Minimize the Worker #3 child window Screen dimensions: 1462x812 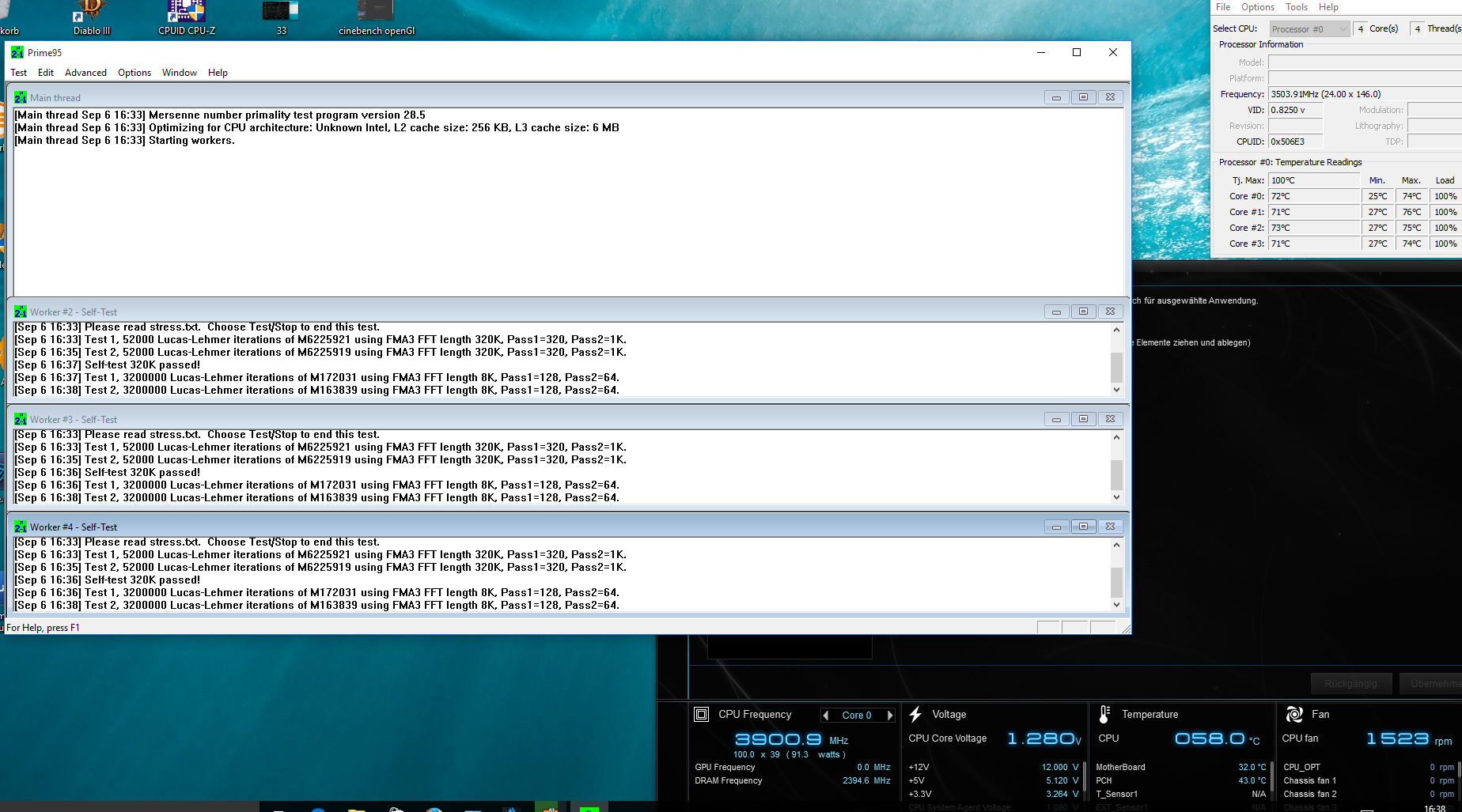tap(1056, 419)
